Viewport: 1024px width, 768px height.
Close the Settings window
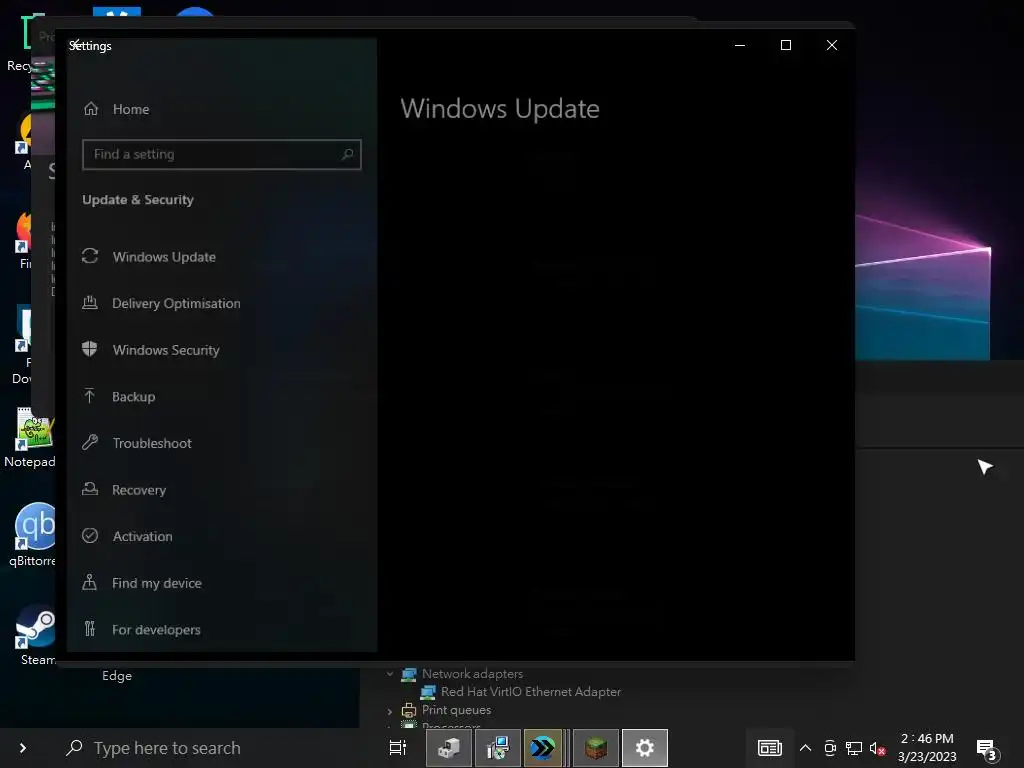point(831,45)
